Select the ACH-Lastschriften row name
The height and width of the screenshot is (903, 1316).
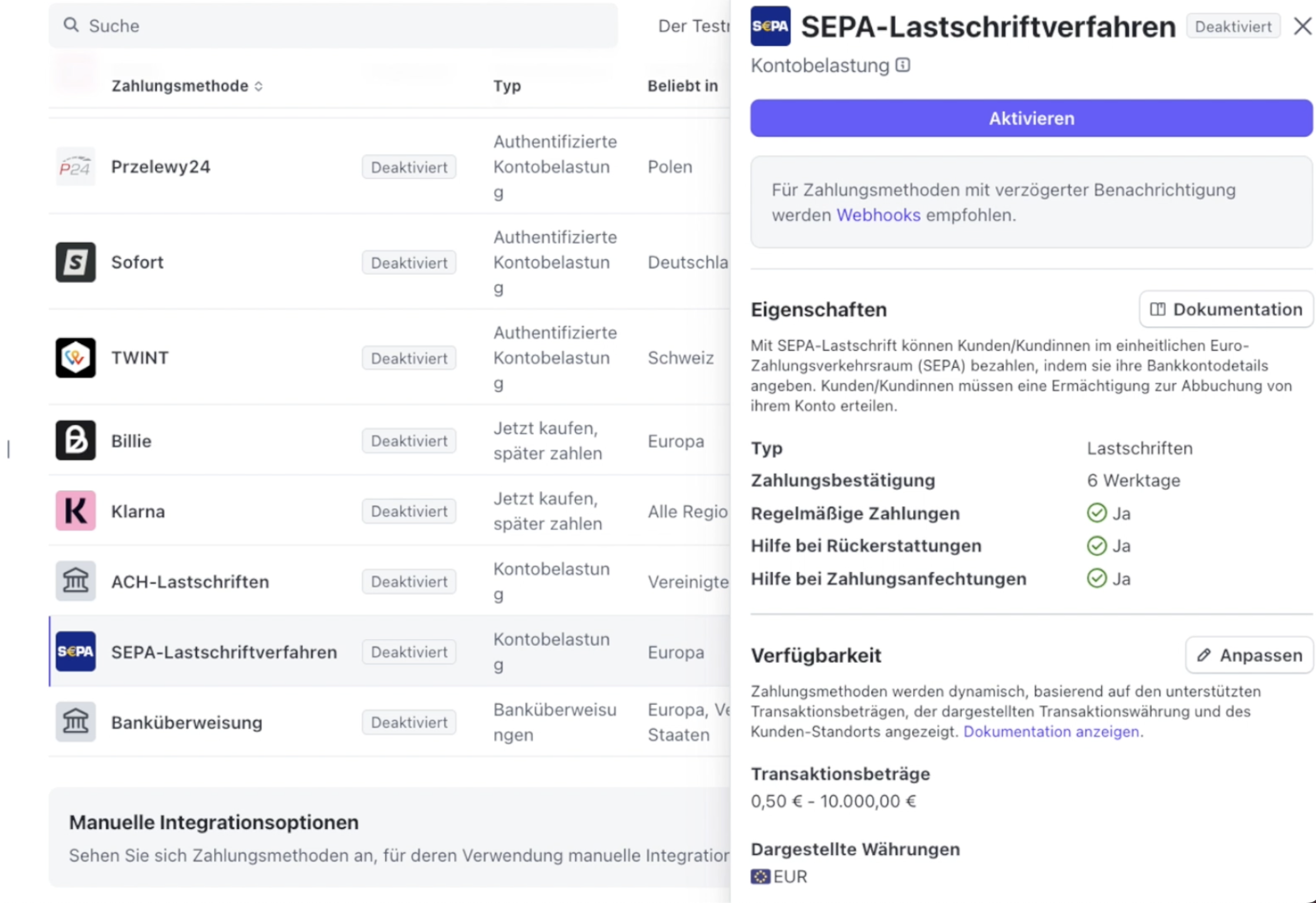pos(190,581)
